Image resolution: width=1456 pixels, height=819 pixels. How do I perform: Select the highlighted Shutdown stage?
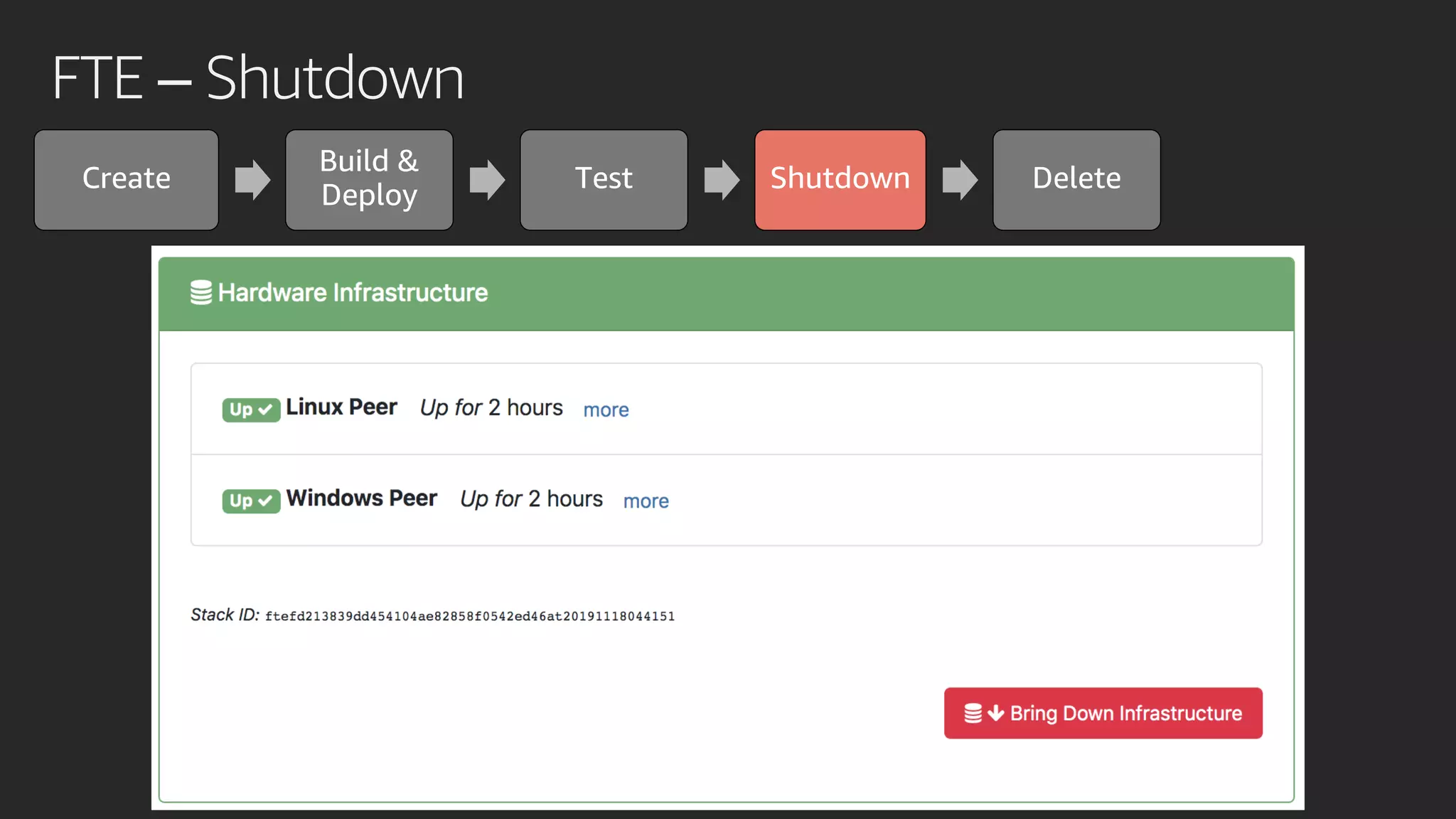[x=840, y=180]
